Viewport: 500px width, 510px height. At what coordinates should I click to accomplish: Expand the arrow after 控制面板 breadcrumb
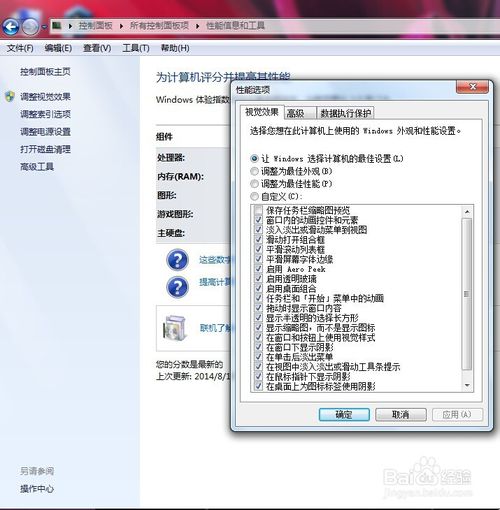(x=121, y=26)
